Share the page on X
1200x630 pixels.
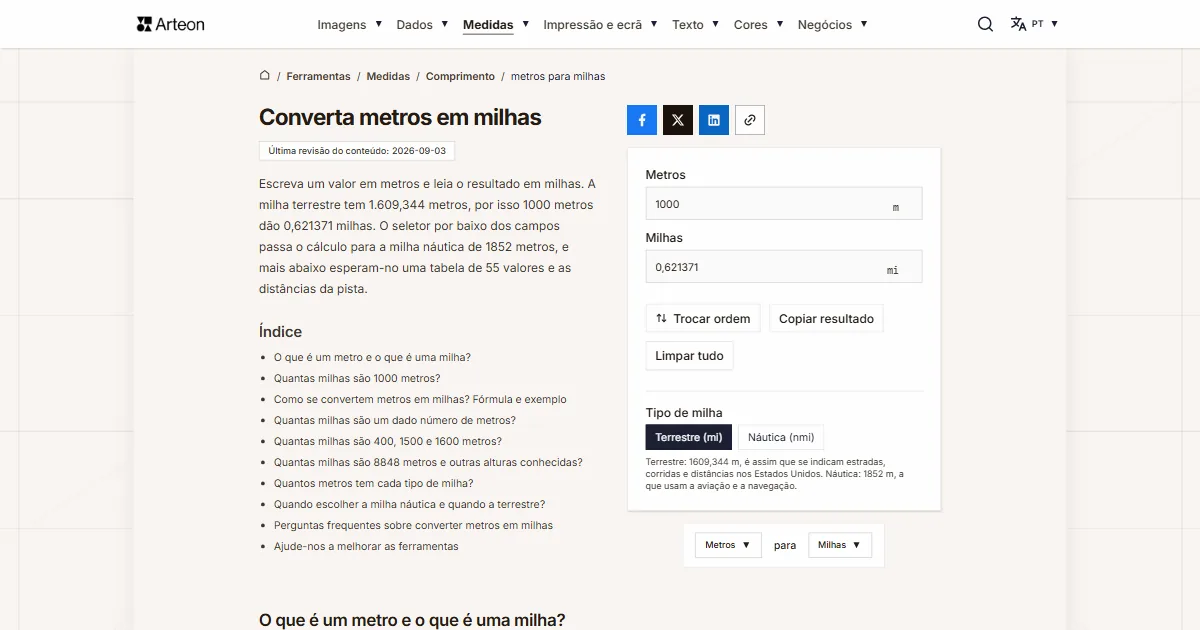(x=678, y=120)
